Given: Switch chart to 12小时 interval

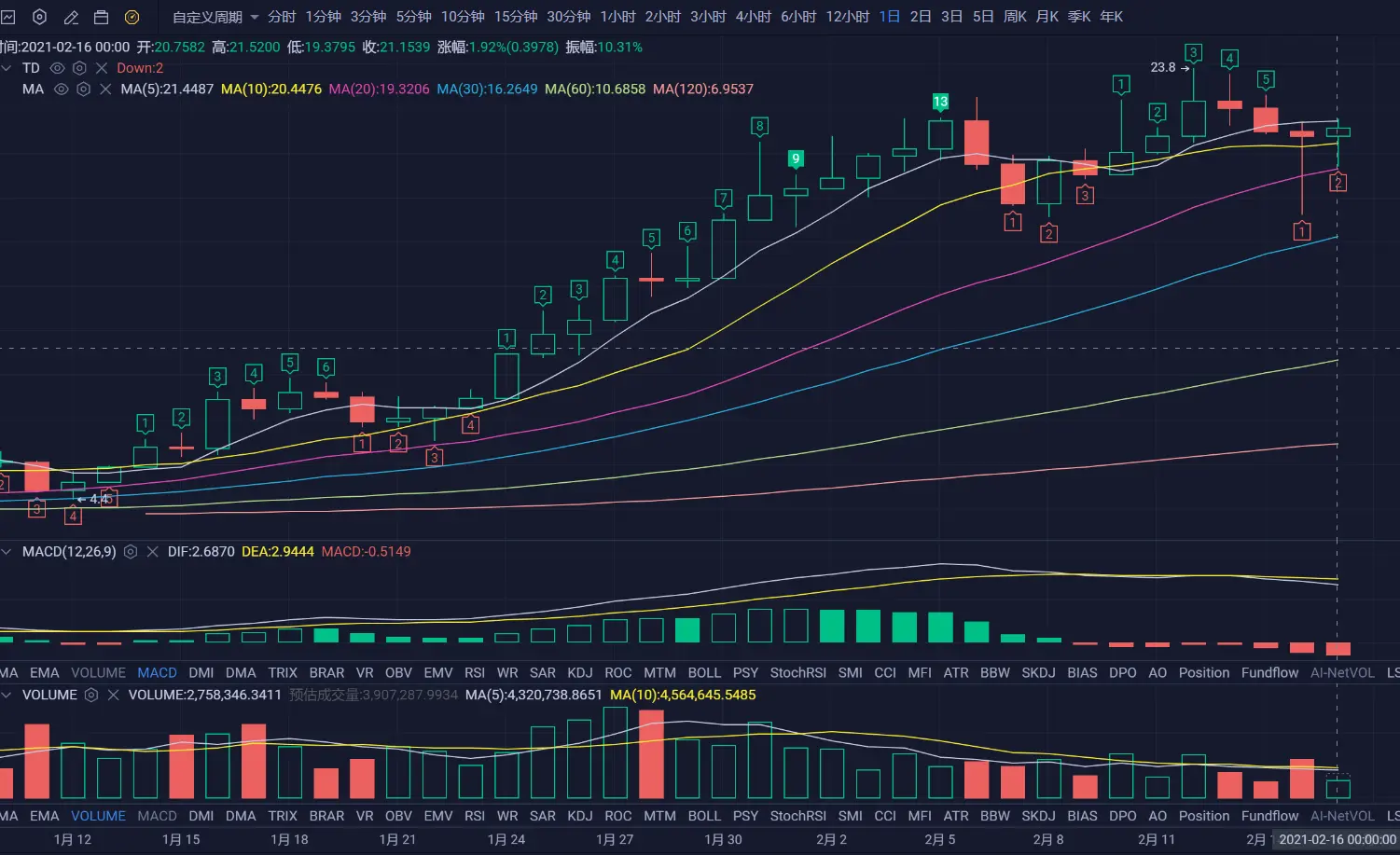Looking at the screenshot, I should click(x=848, y=17).
